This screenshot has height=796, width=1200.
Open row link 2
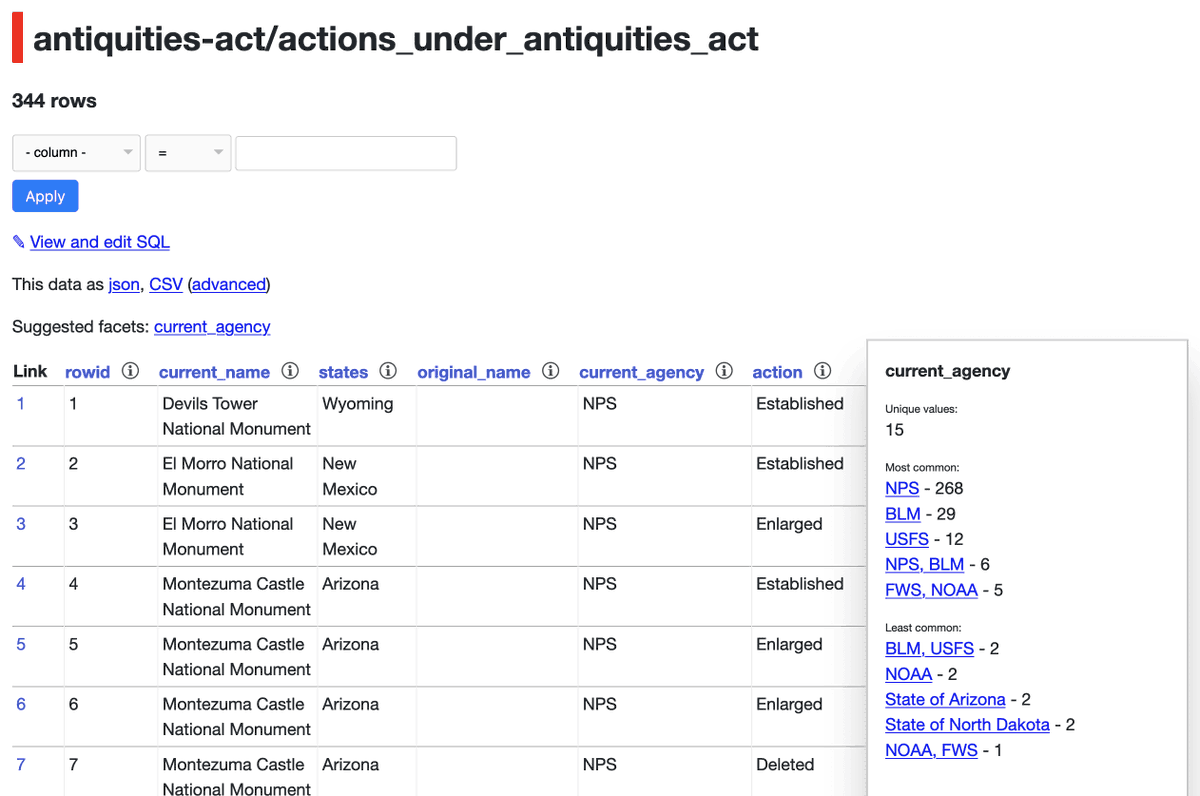(21, 463)
